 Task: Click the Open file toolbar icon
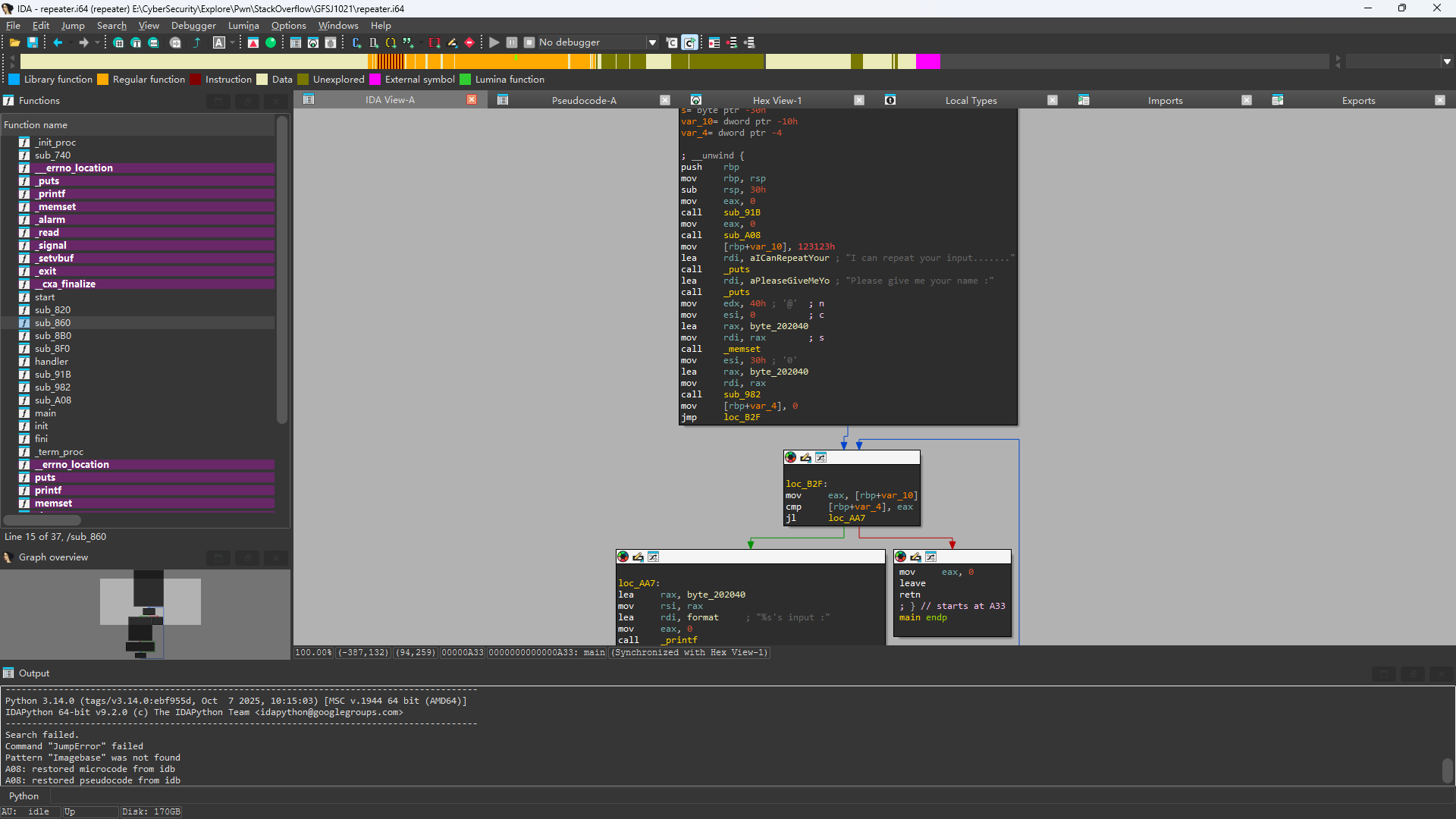(x=14, y=42)
